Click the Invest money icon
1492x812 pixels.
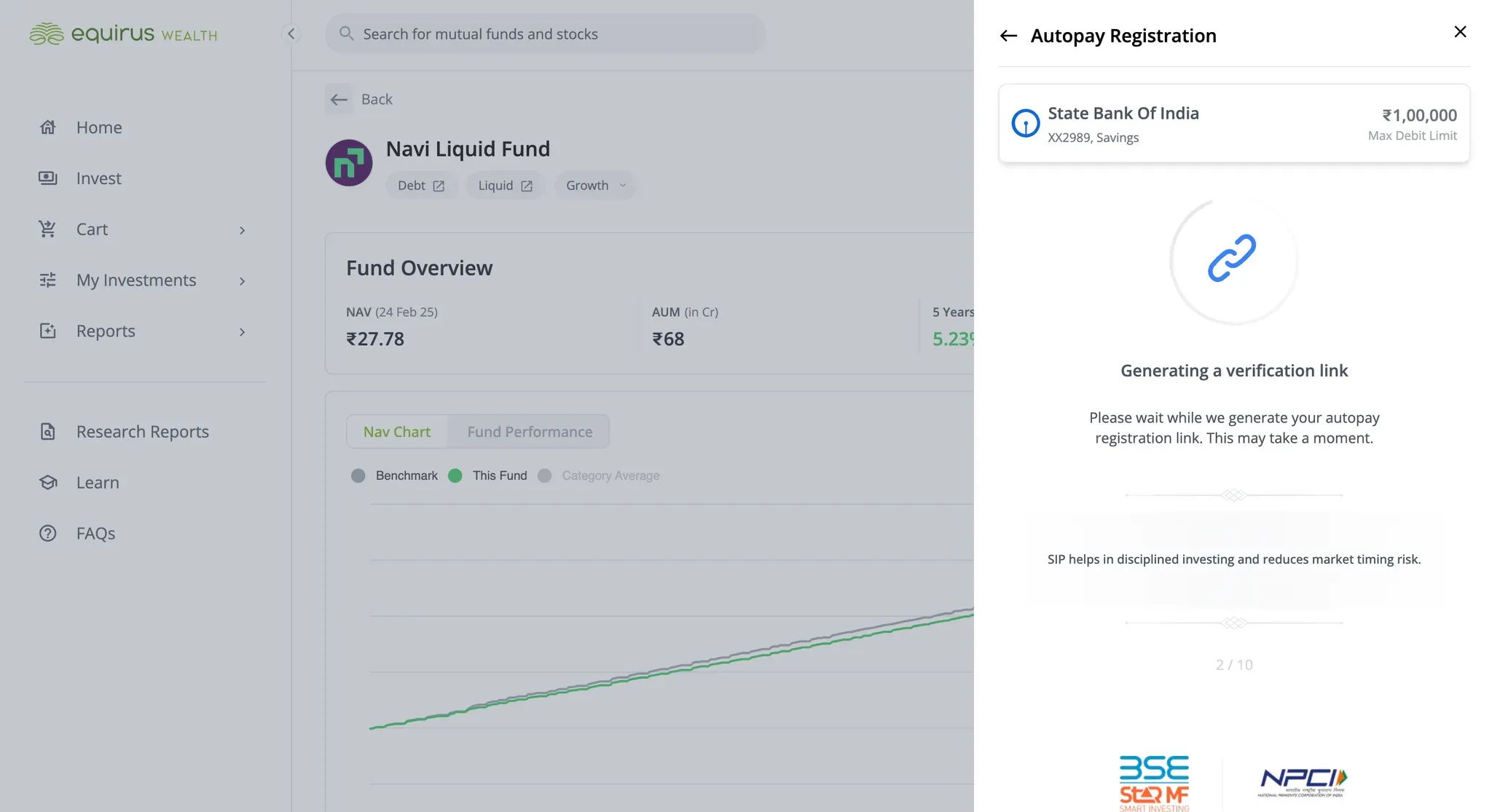(x=48, y=178)
